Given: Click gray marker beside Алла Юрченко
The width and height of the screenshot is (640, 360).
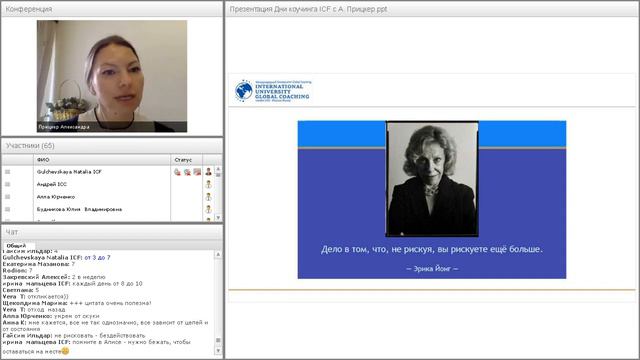Looking at the screenshot, I should tap(7, 197).
